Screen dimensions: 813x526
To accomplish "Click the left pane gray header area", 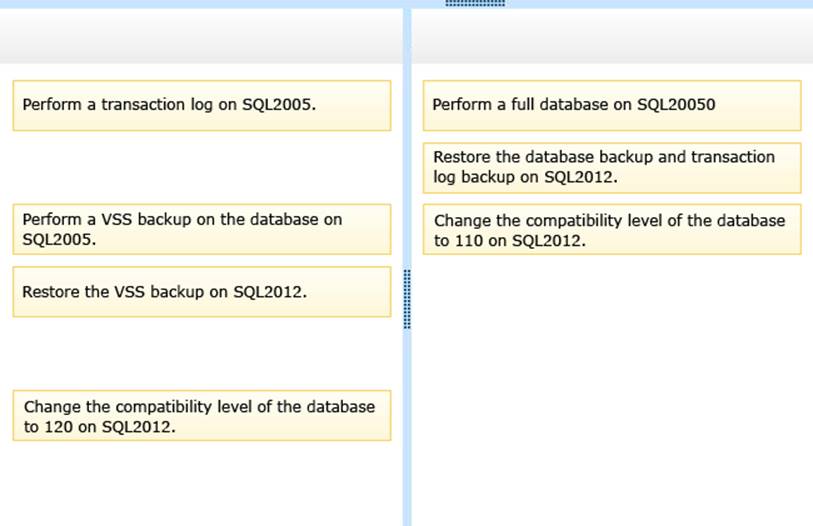I will point(201,37).
